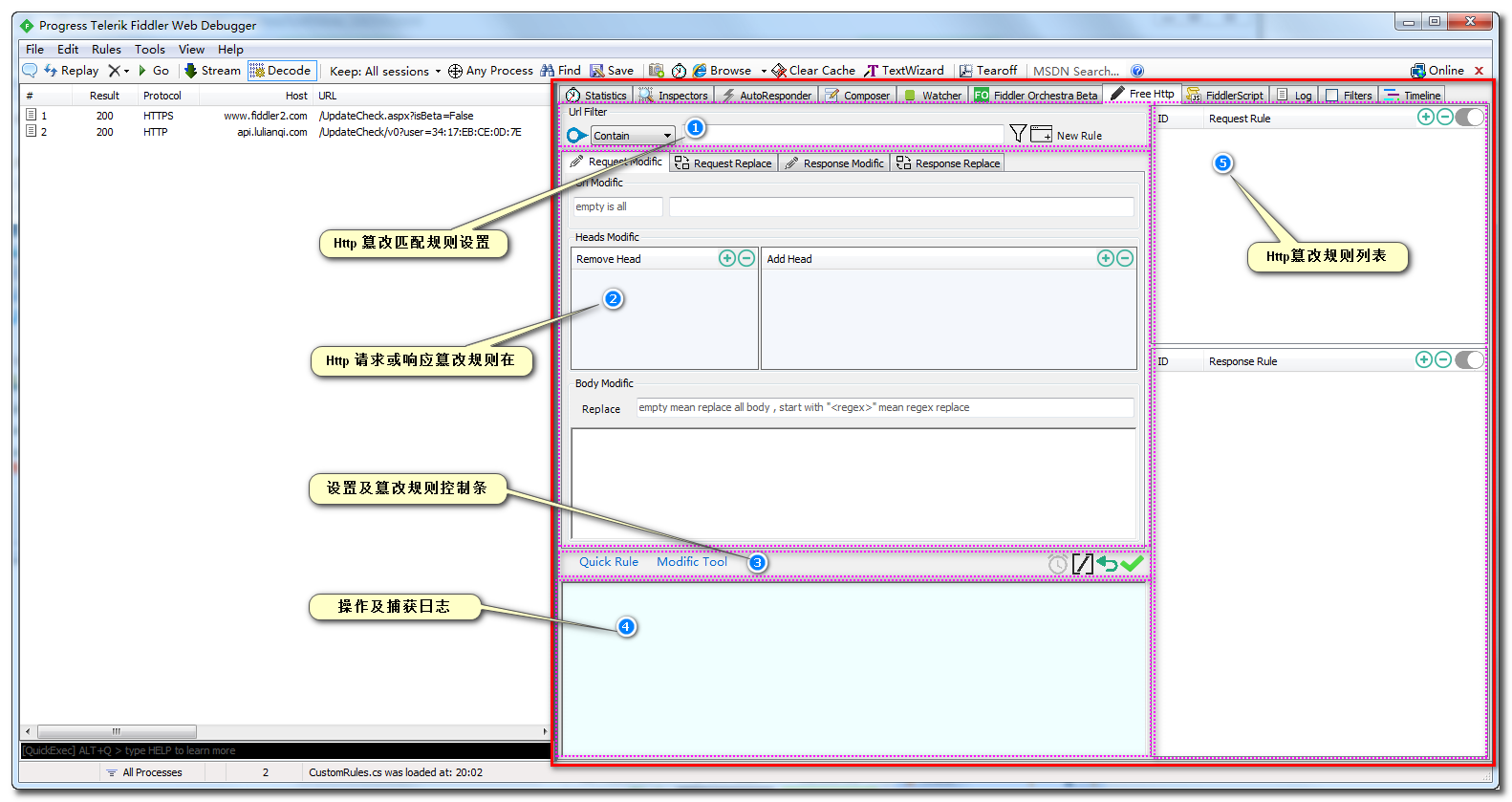Click the funnel filter icon
Image resolution: width=1512 pixels, height=802 pixels.
1018,134
